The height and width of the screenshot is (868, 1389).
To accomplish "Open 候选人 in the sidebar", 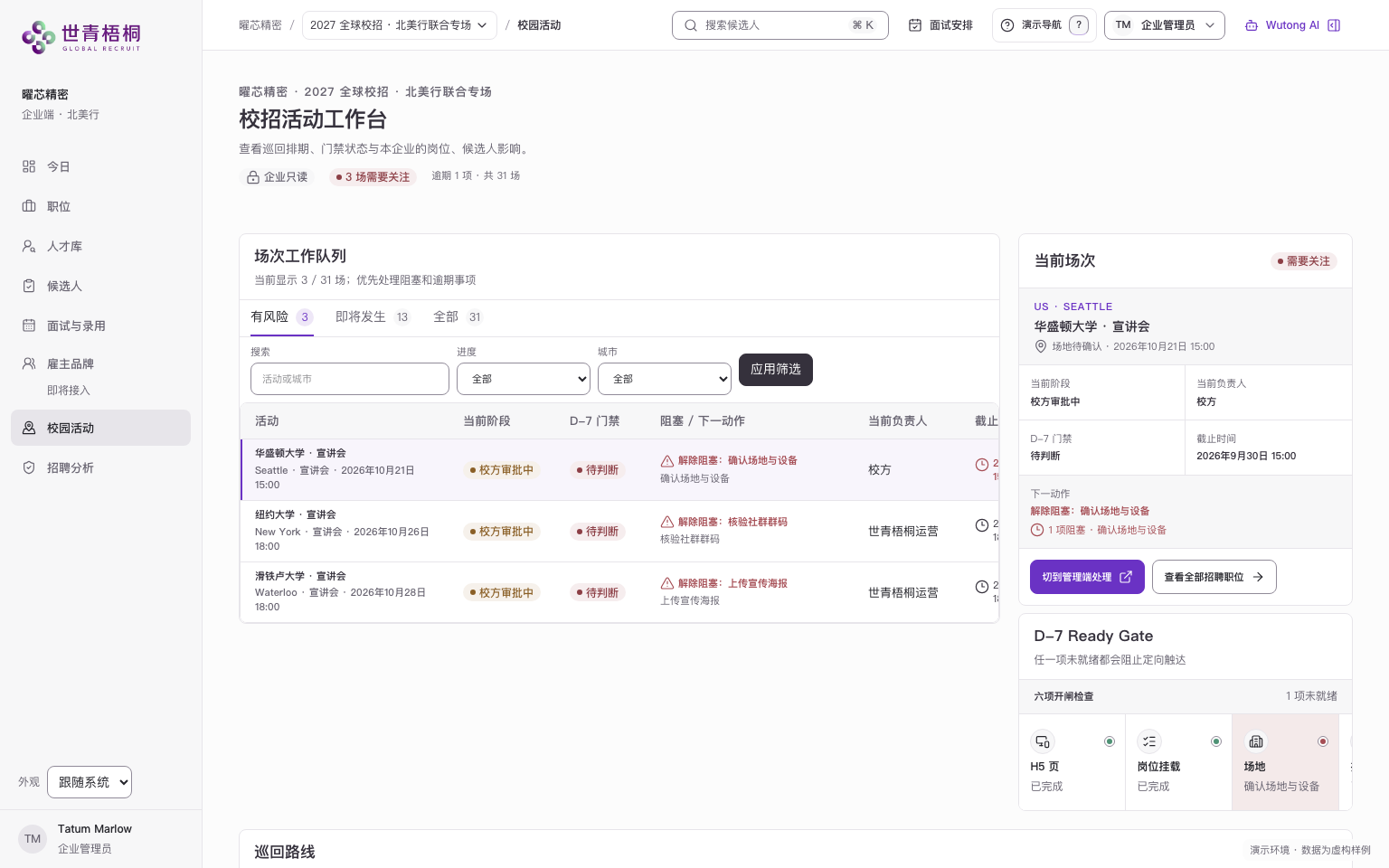I will 100,286.
